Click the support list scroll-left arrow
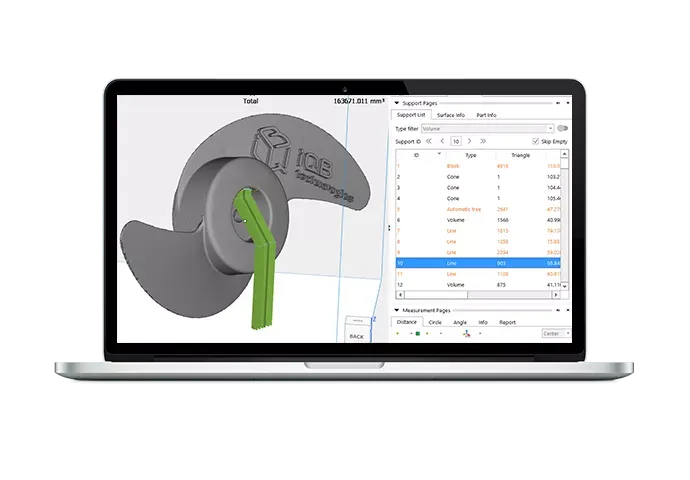The image size is (690, 480). [400, 295]
